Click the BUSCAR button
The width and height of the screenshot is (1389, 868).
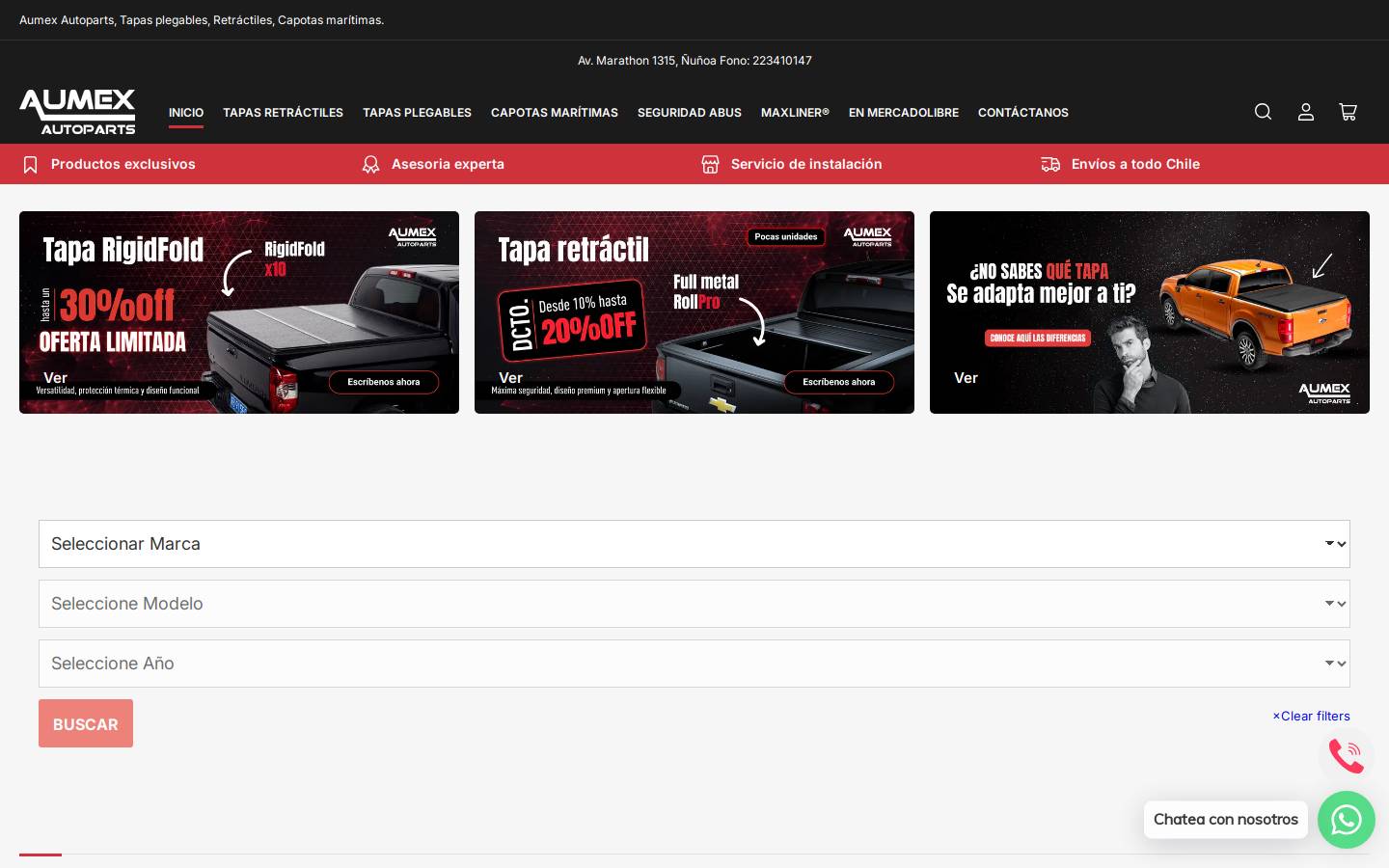pos(86,723)
